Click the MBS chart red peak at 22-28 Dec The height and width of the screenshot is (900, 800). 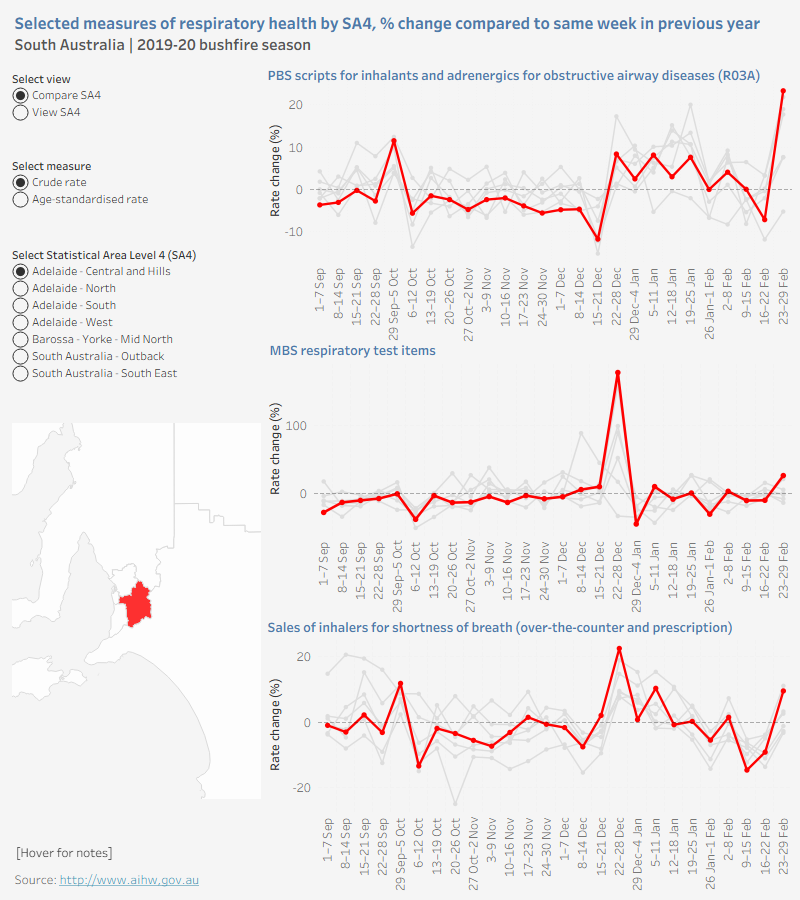coord(618,373)
